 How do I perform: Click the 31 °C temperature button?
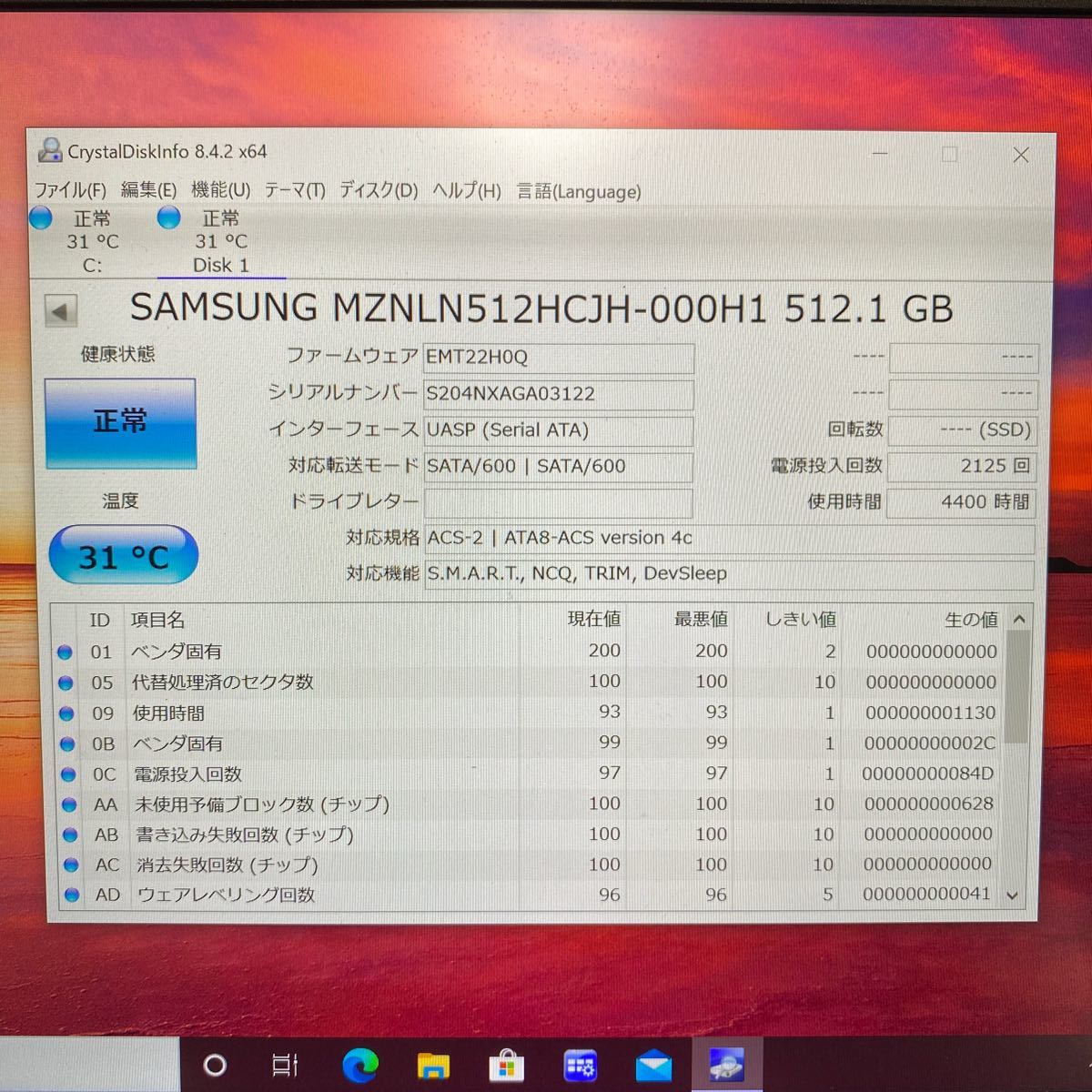pyautogui.click(x=123, y=556)
